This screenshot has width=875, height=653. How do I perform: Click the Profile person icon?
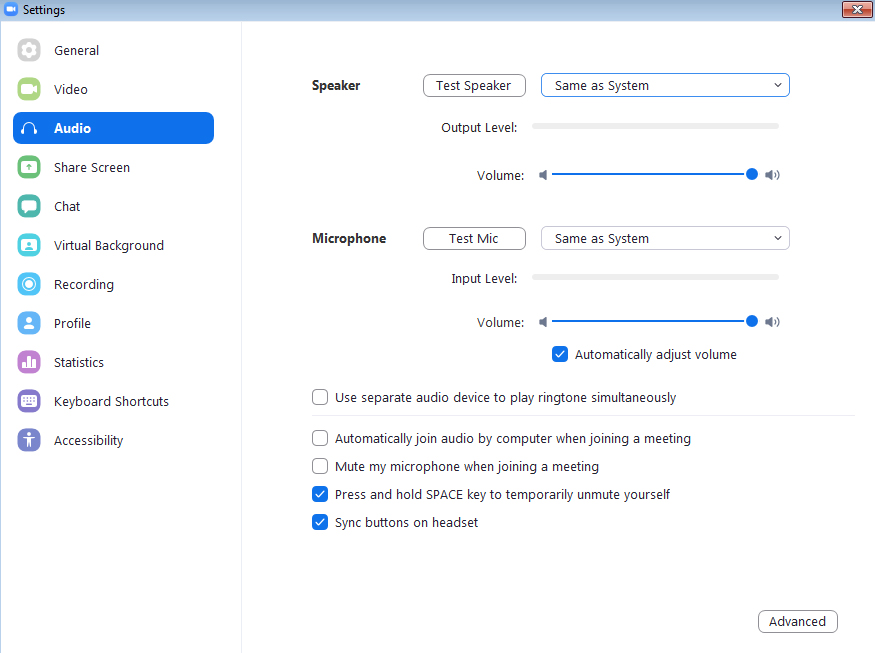pyautogui.click(x=28, y=324)
